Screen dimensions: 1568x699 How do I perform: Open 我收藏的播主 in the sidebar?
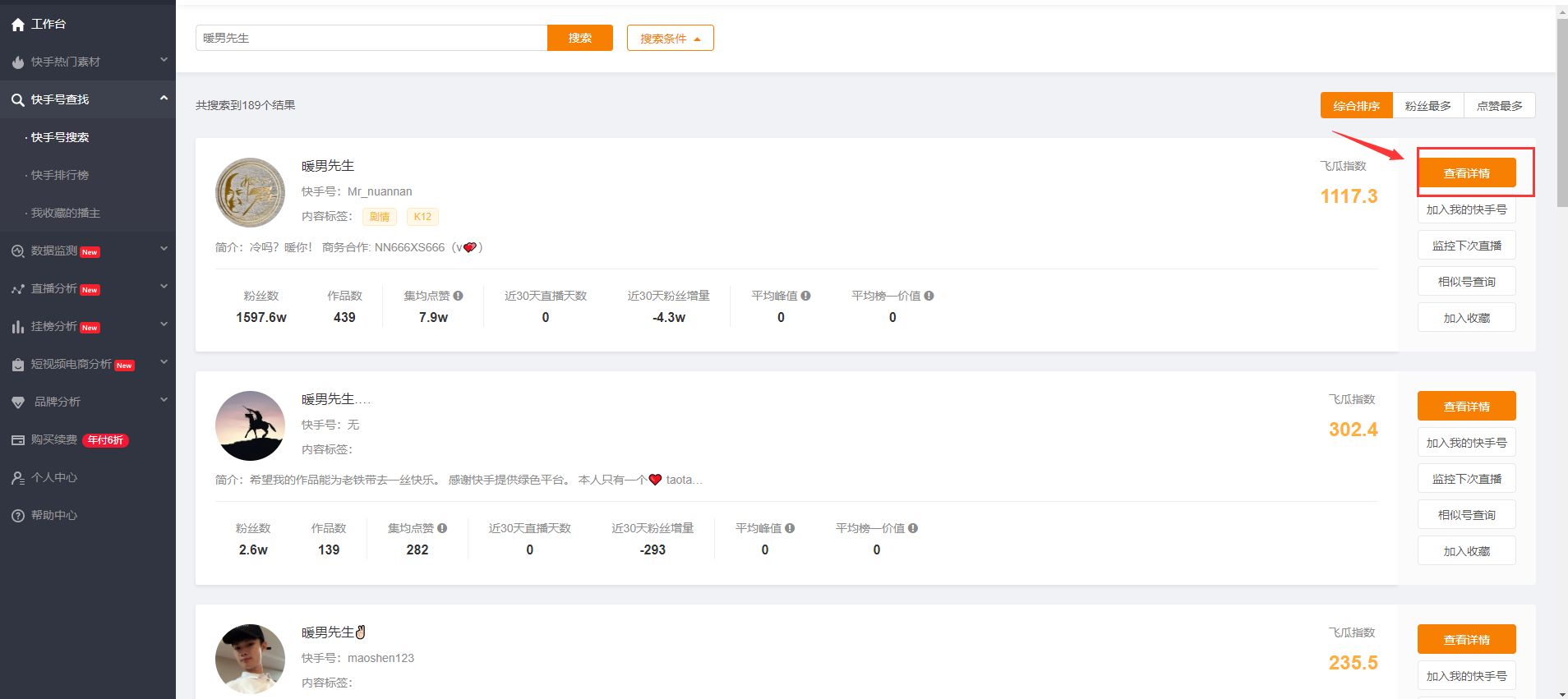66,213
